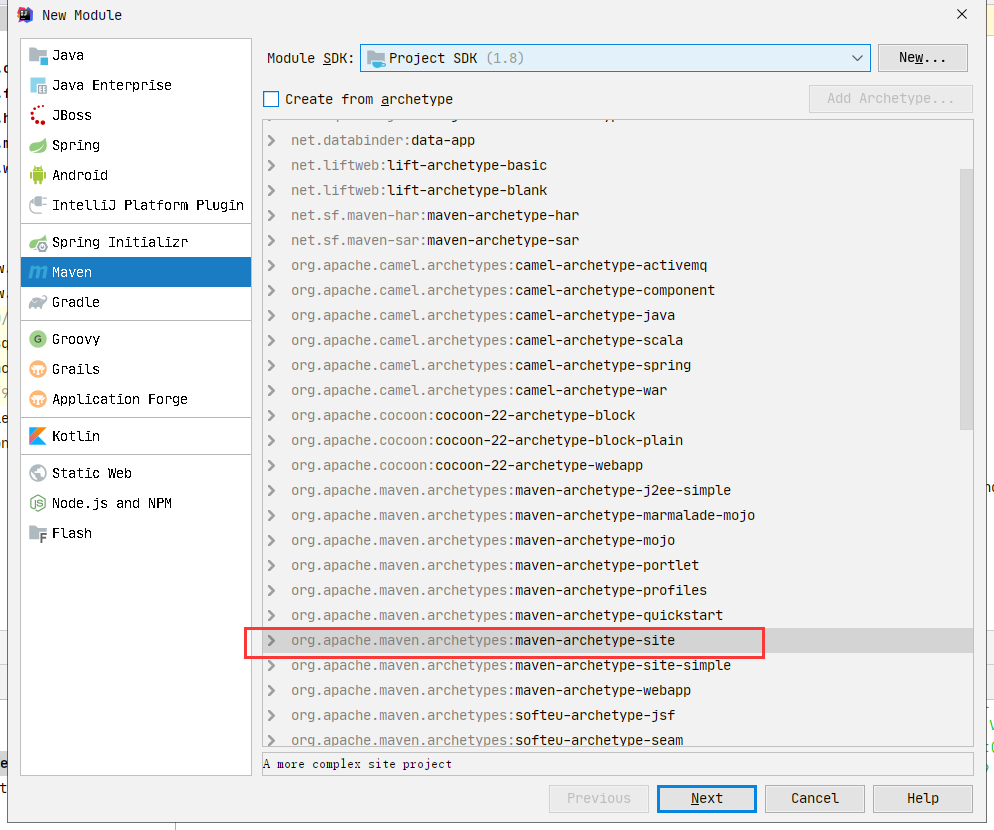
Task: Click the Java module type icon
Action: [38, 56]
